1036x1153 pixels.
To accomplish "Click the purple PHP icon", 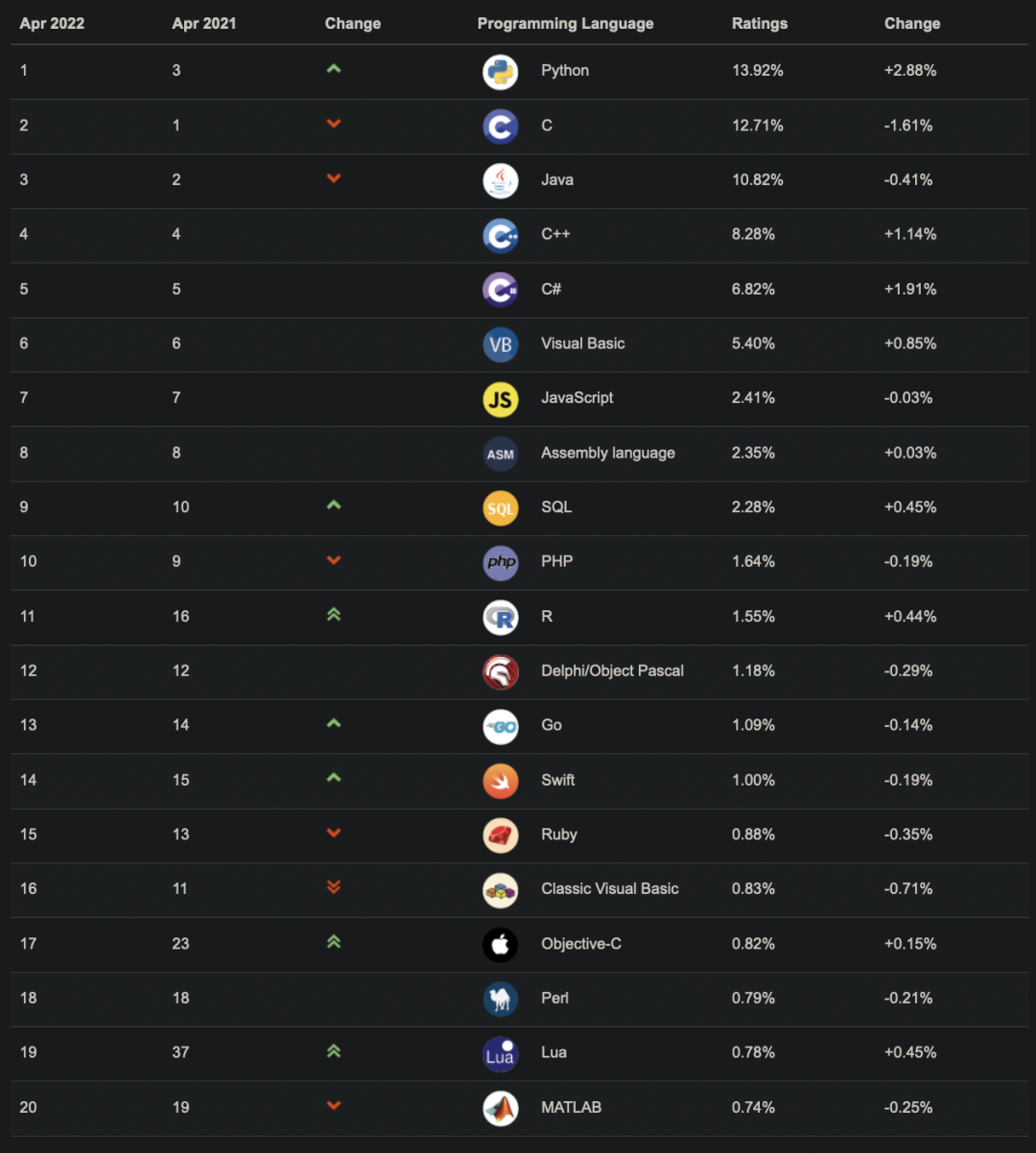I will (500, 562).
